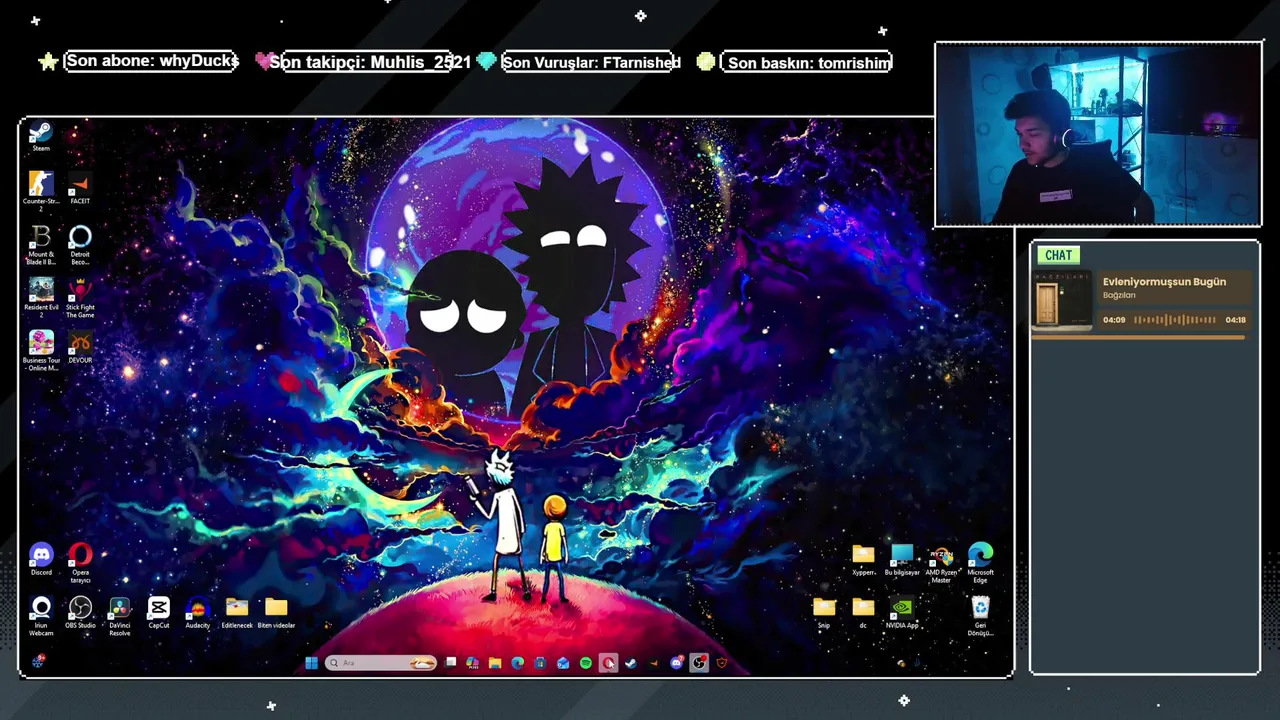Select Stick Fight The Game icon
This screenshot has width=1280, height=720.
80,297
